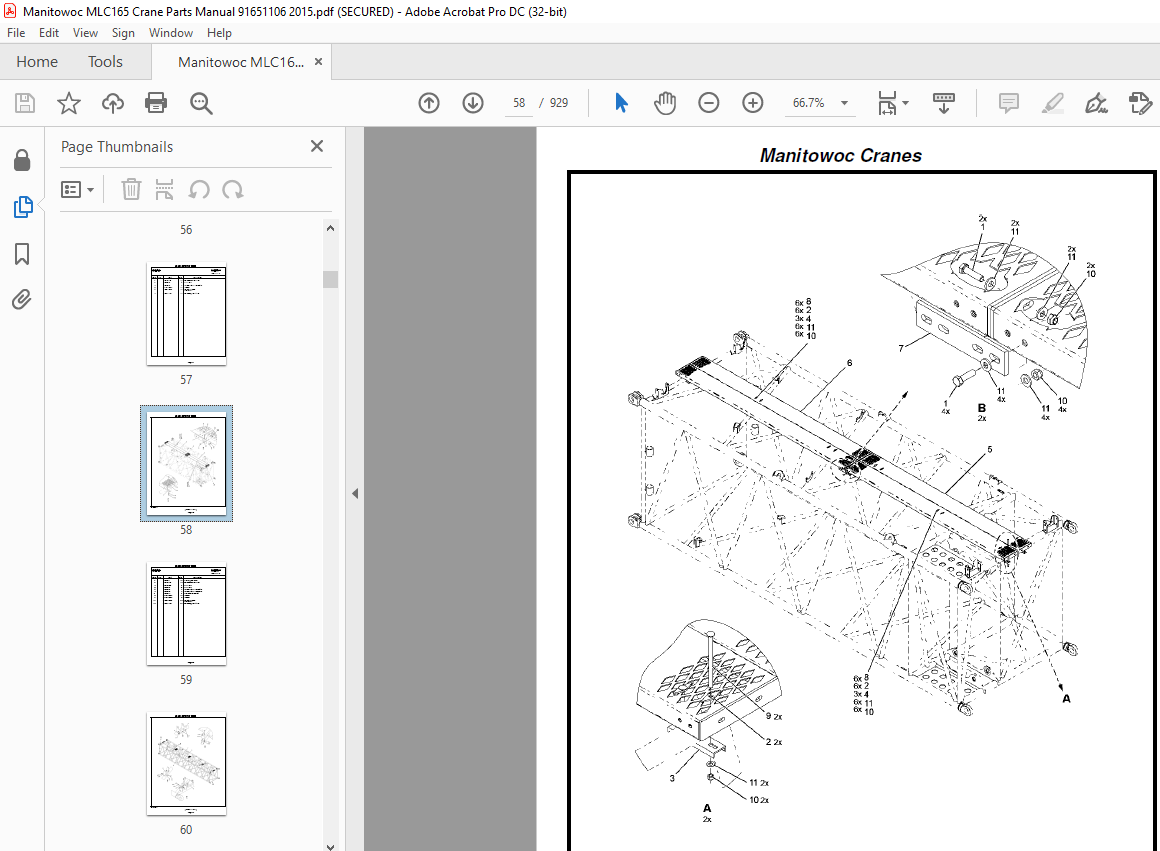Image resolution: width=1160 pixels, height=851 pixels.
Task: Collapse the navigation pane arrow
Action: click(355, 494)
